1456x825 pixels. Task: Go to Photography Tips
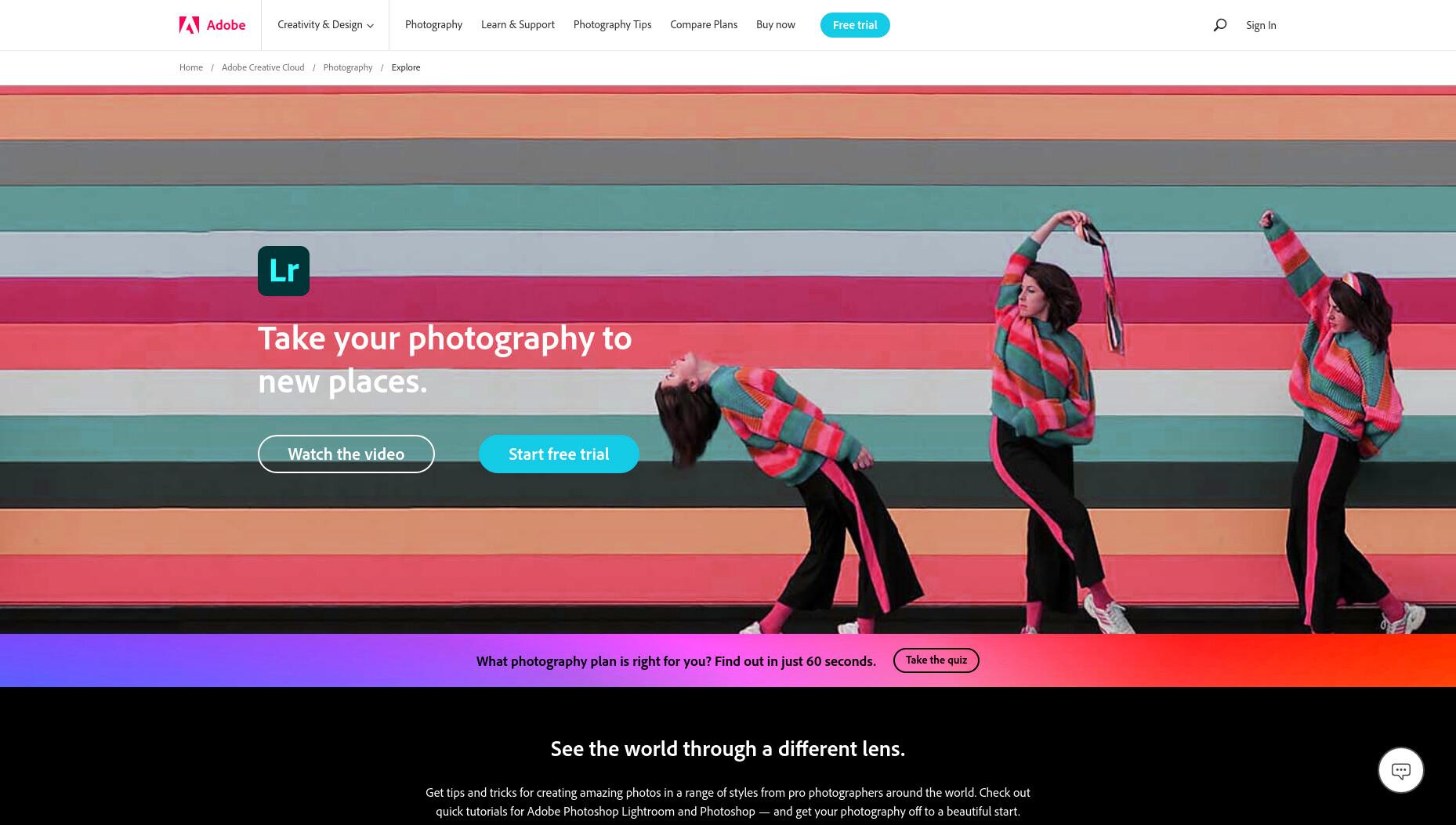[612, 25]
